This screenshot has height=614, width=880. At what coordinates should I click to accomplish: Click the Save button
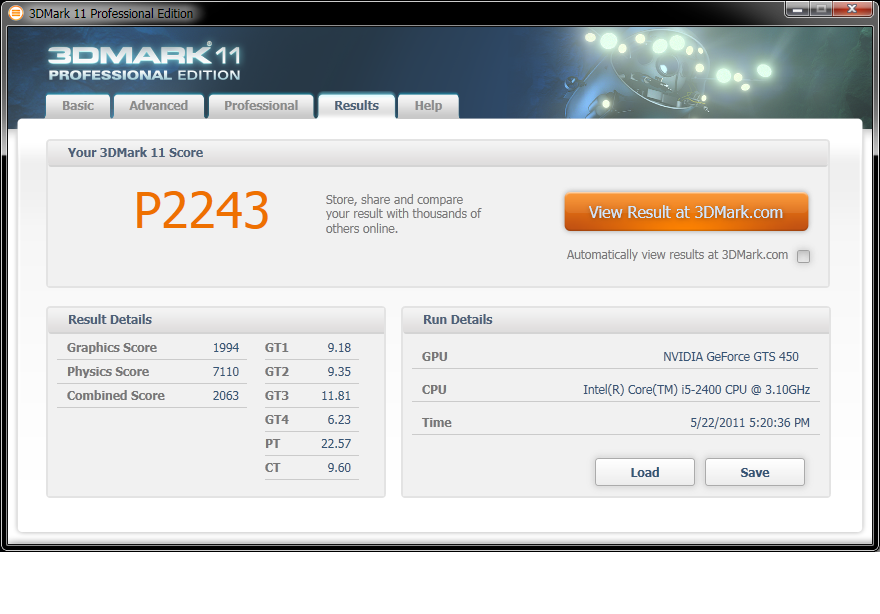click(754, 472)
